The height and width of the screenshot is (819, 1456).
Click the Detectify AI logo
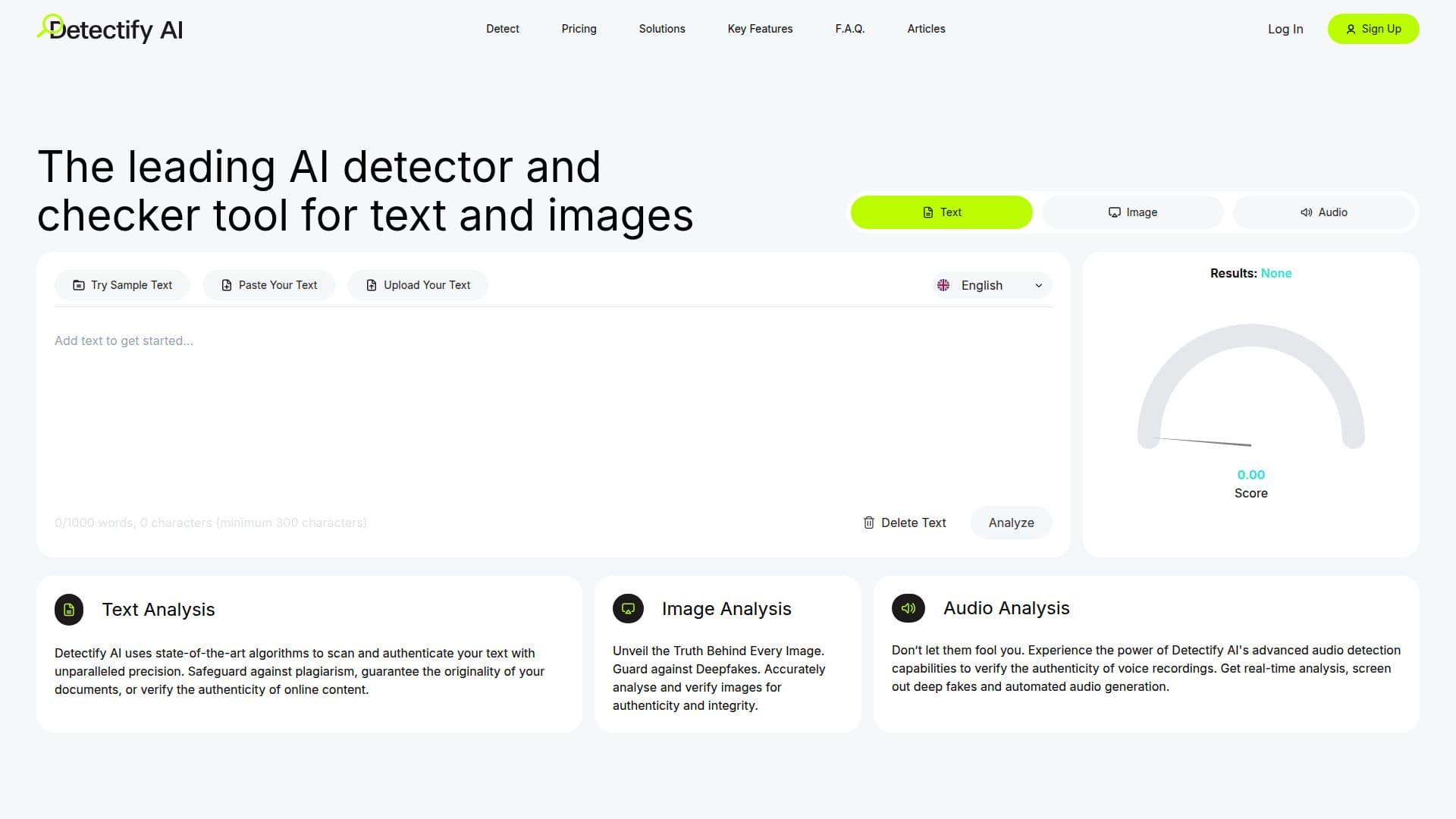click(x=110, y=29)
